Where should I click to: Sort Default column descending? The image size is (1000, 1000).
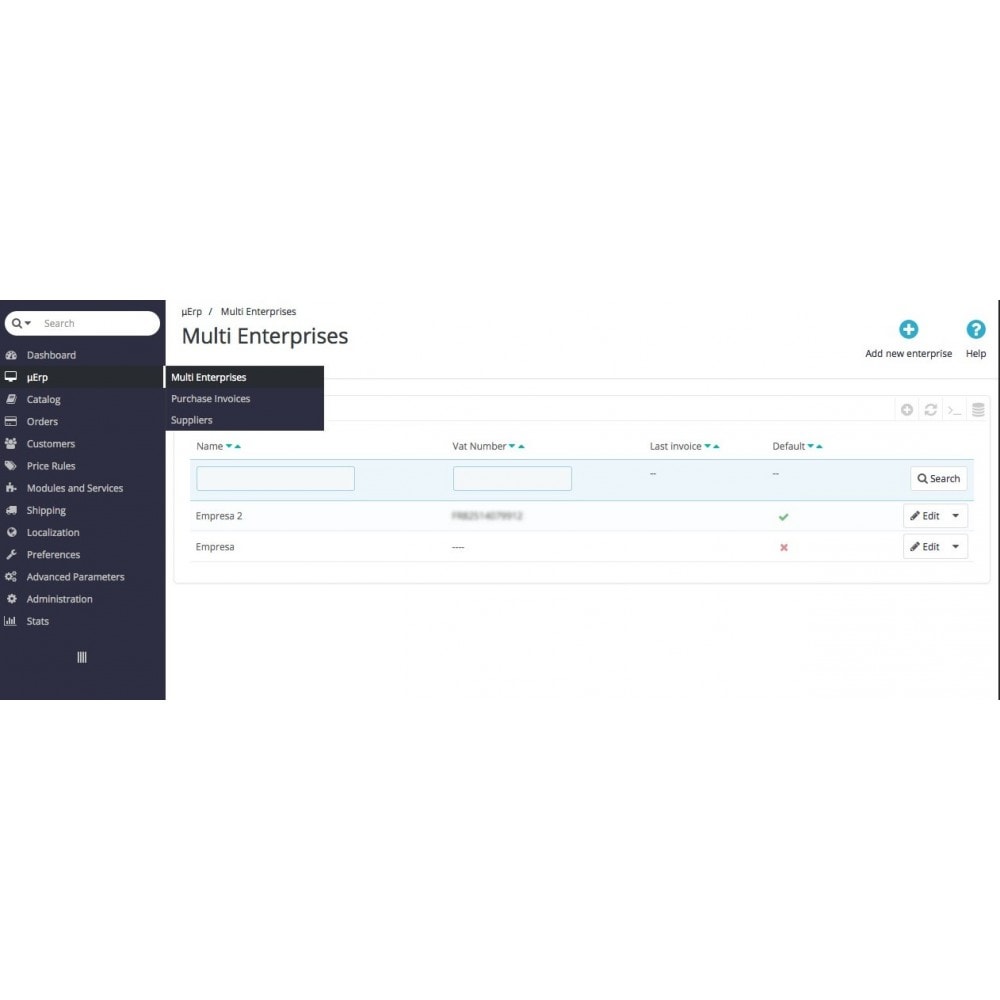(811, 446)
